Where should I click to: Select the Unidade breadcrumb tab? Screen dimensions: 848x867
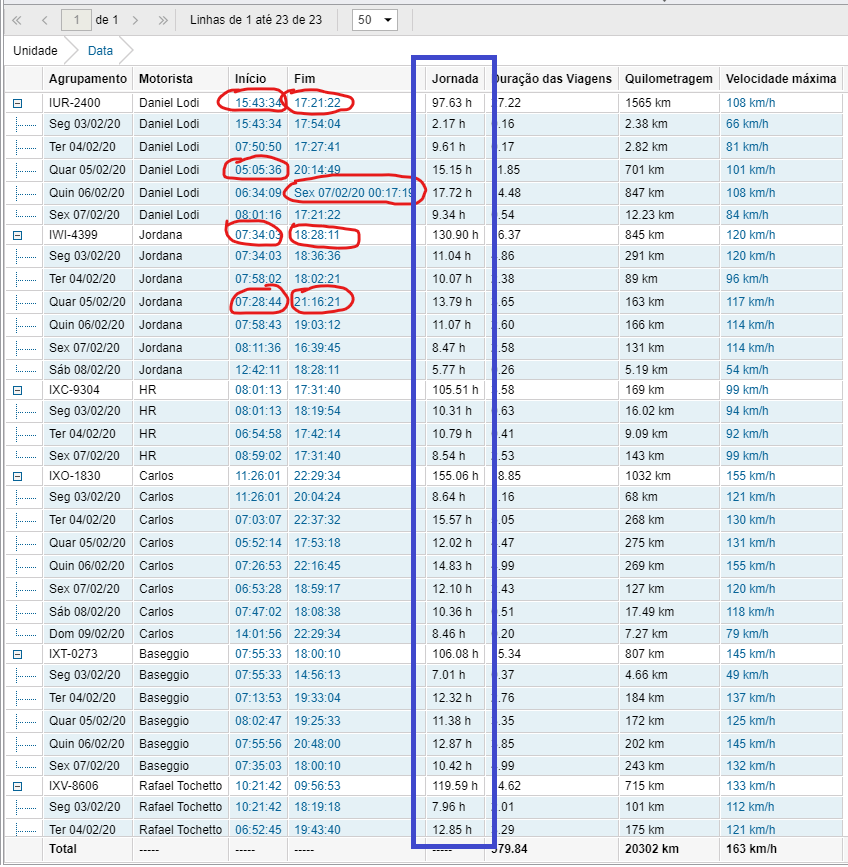(x=34, y=50)
